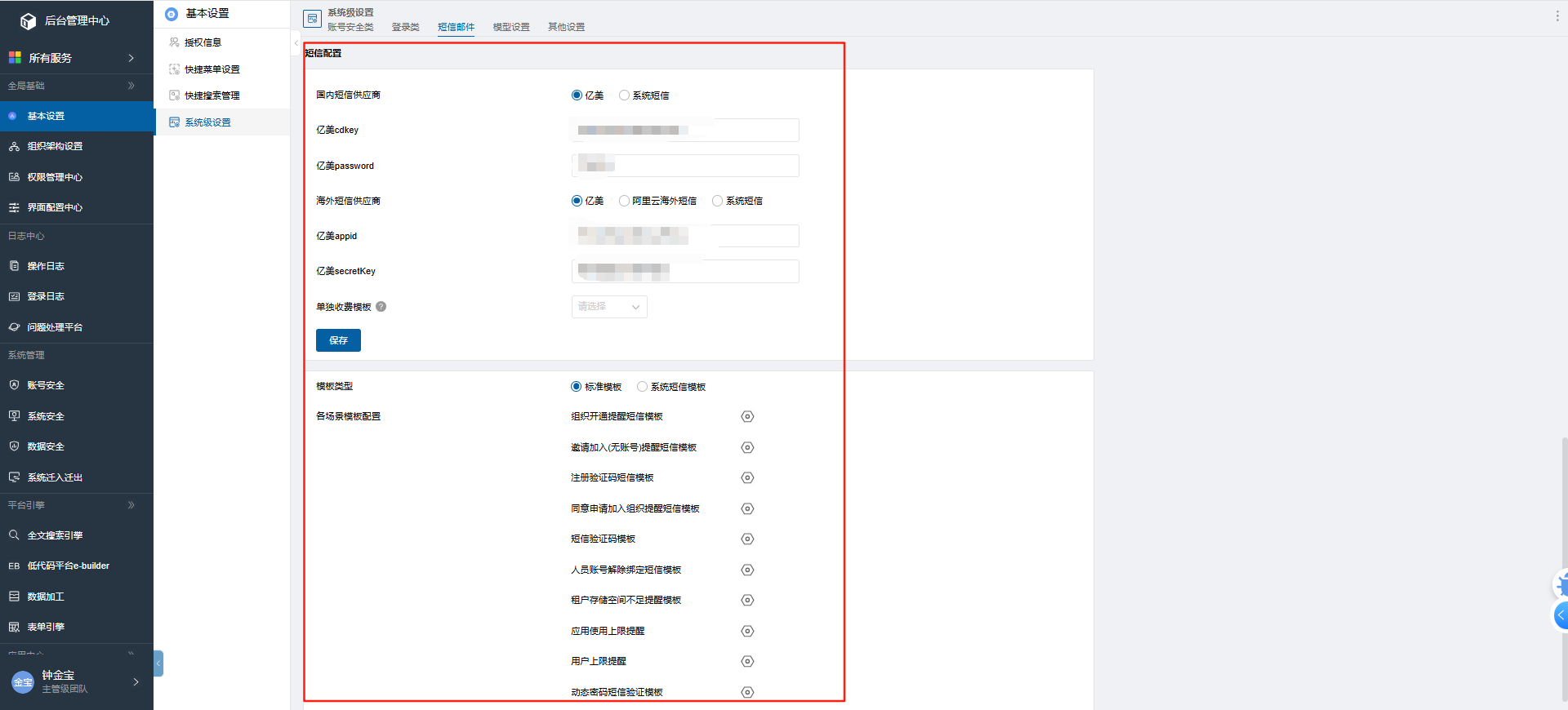Screen dimensions: 1568x710
Task: Switch to 账号安全类 tab
Action: [x=350, y=27]
